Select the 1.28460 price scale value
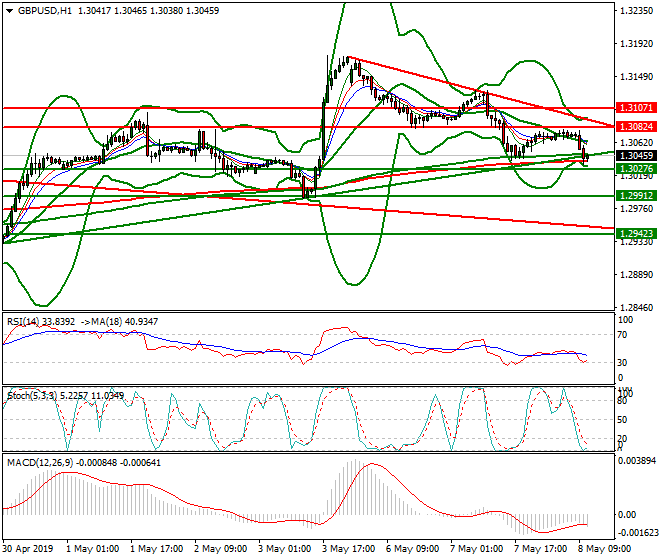Screen dimensions: 660x560 pos(637,308)
